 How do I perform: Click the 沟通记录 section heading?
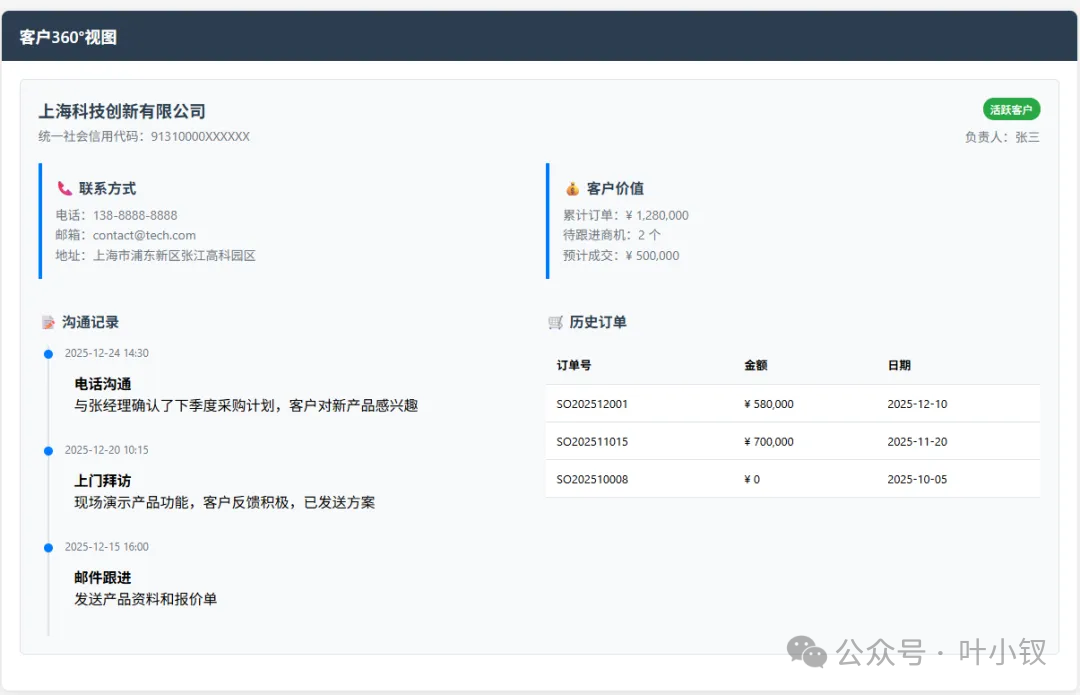point(90,322)
